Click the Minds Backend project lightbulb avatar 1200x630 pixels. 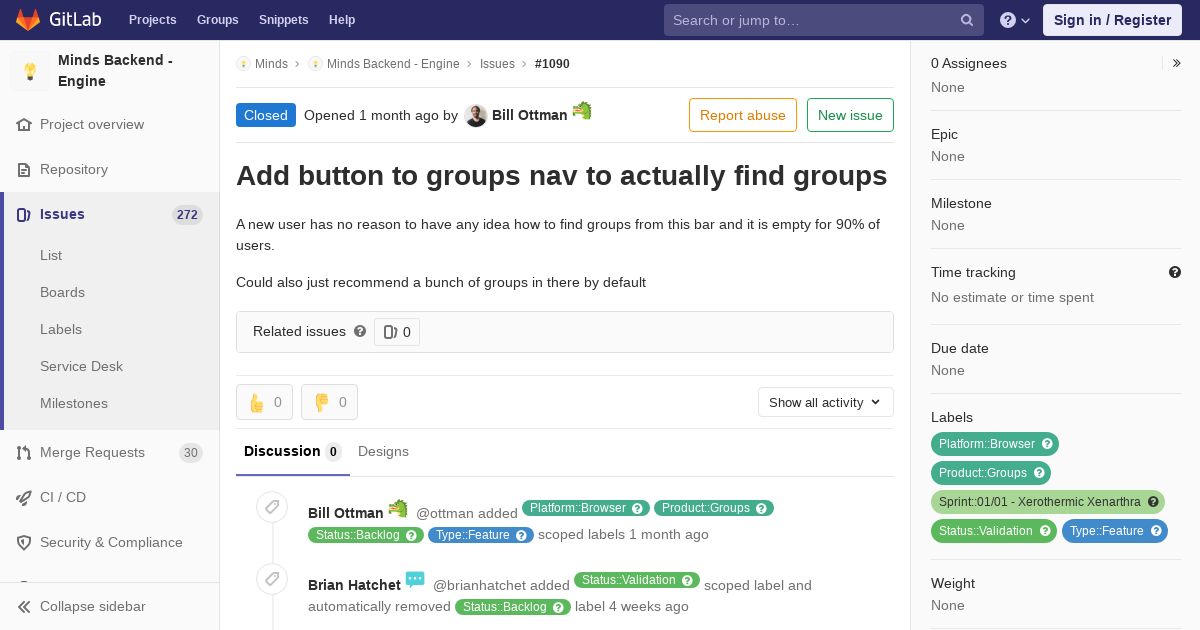pos(30,71)
